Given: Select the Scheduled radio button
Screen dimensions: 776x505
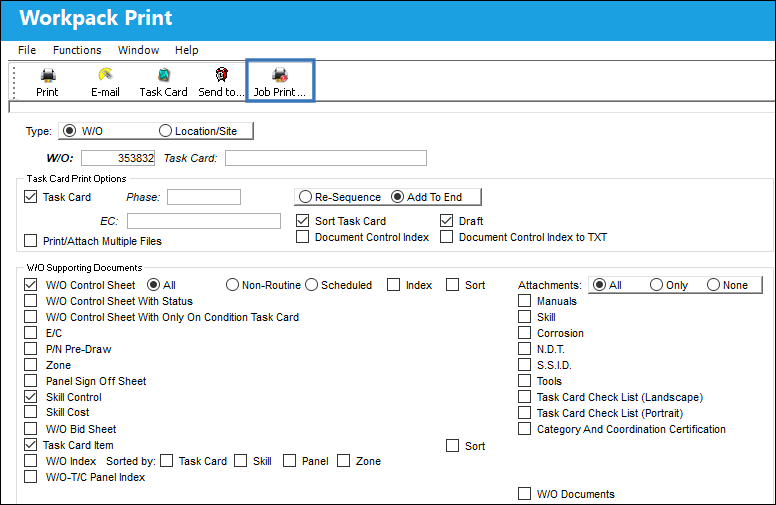Looking at the screenshot, I should 311,285.
